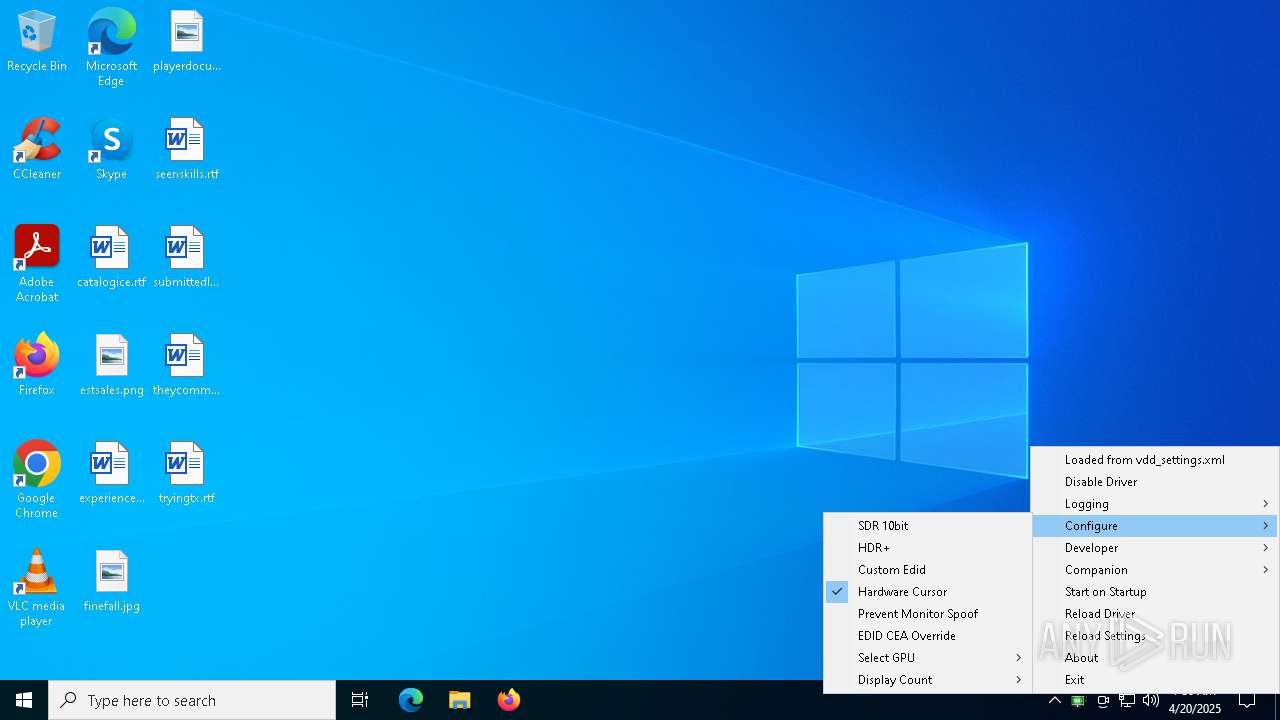Toggle the SDR 10bit option
The width and height of the screenshot is (1280, 720).
(927, 526)
